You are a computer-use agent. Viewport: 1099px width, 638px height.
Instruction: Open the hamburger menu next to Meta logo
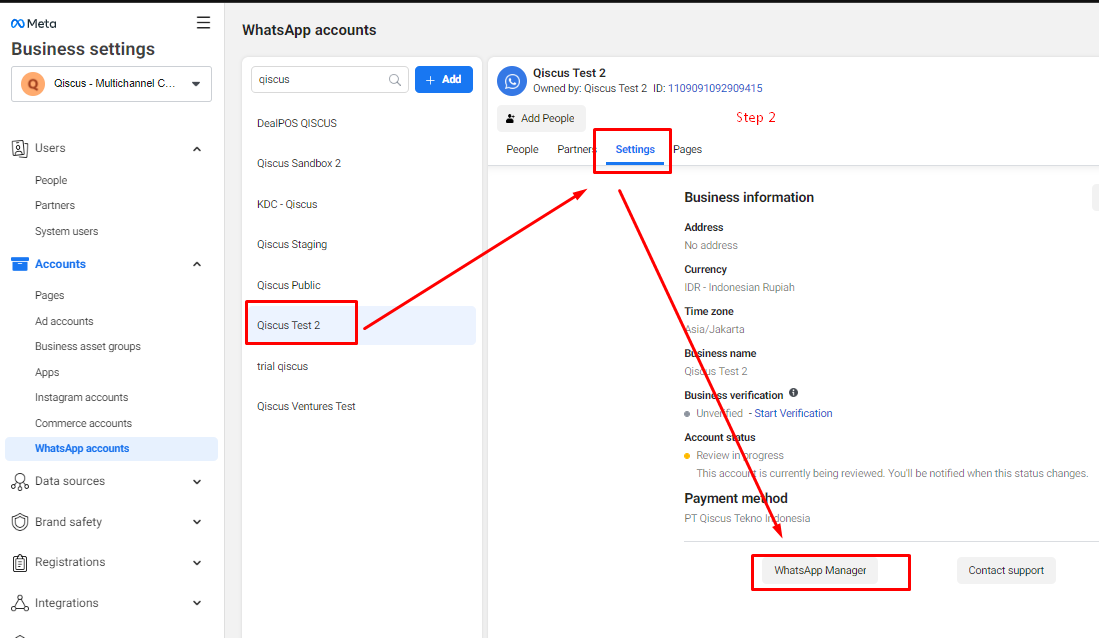pos(204,23)
